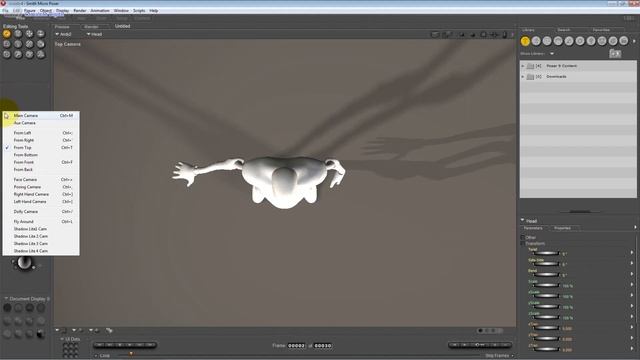Select From Front camera view
Screen dimensions: 640x360
[41, 162]
